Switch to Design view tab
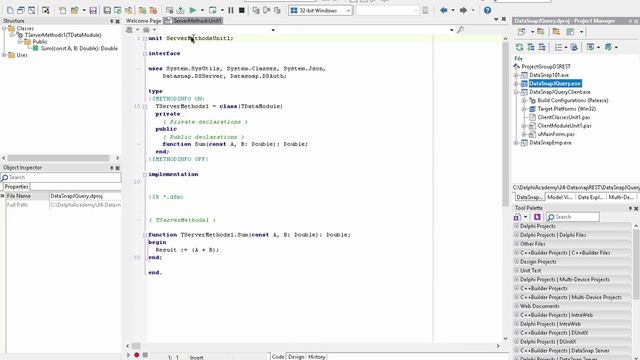640x360 pixels. (296, 357)
